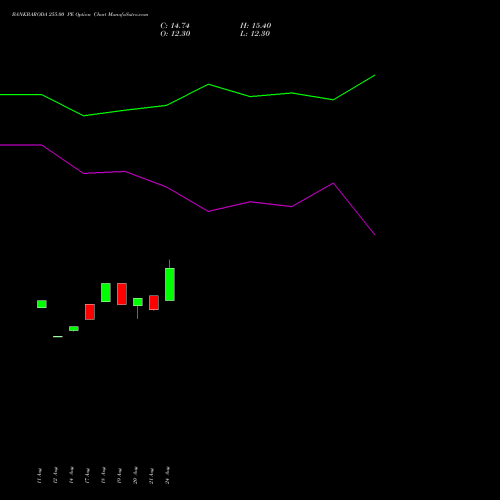Select the 12 Aug date label
The height and width of the screenshot is (500, 500).
click(x=55, y=475)
